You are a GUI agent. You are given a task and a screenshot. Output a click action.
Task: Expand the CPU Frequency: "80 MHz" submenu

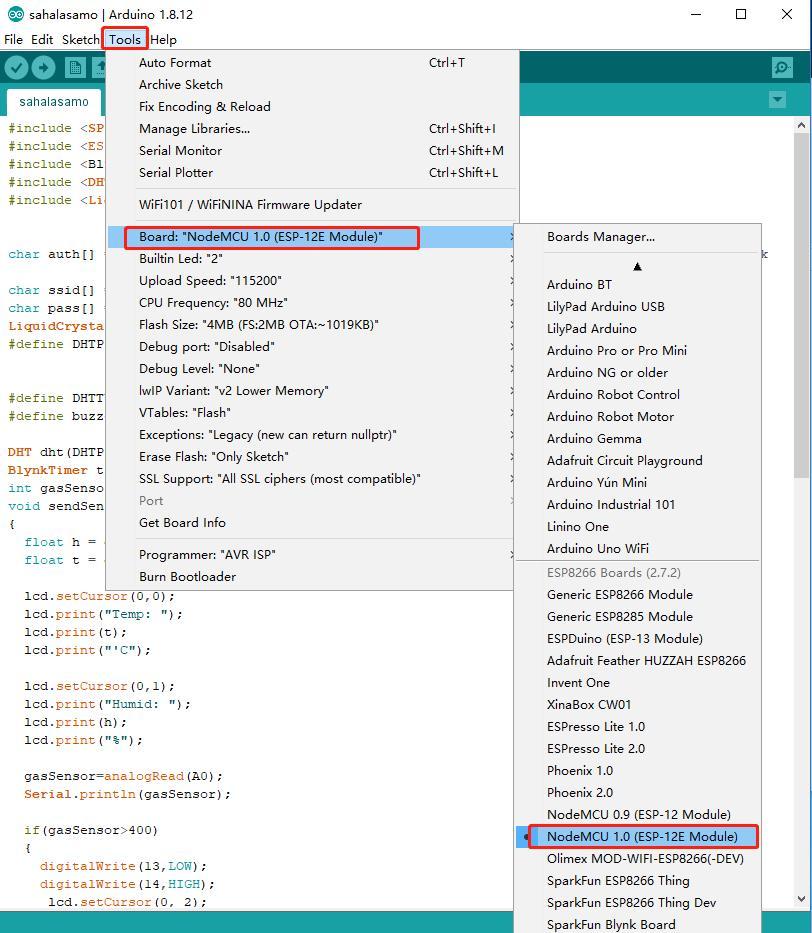pyautogui.click(x=311, y=303)
